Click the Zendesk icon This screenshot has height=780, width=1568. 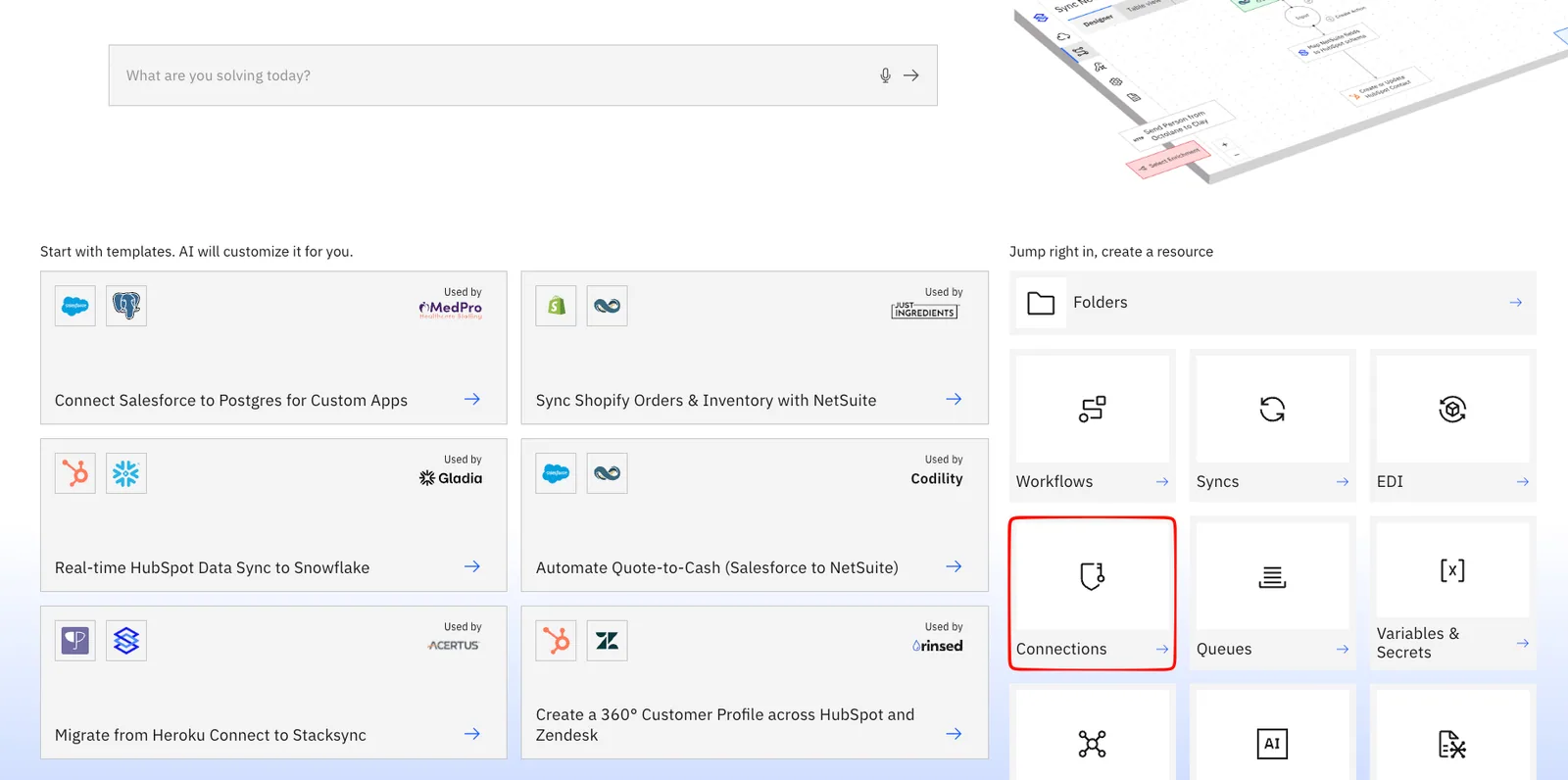pos(608,641)
